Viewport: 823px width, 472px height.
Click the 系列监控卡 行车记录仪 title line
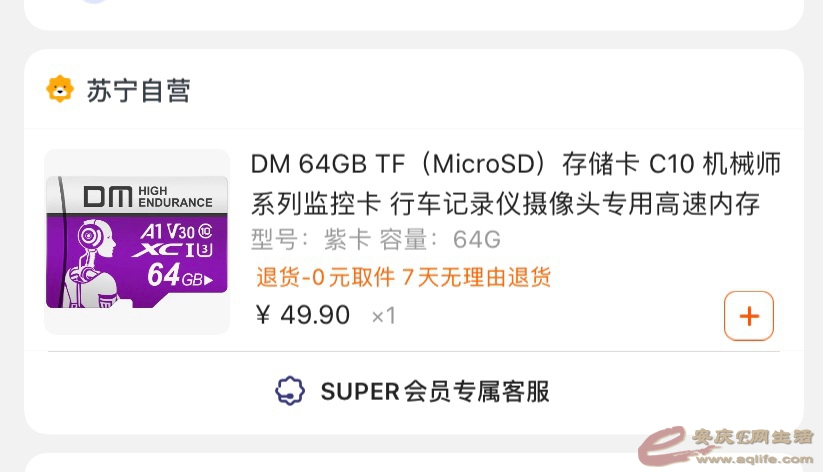[505, 205]
